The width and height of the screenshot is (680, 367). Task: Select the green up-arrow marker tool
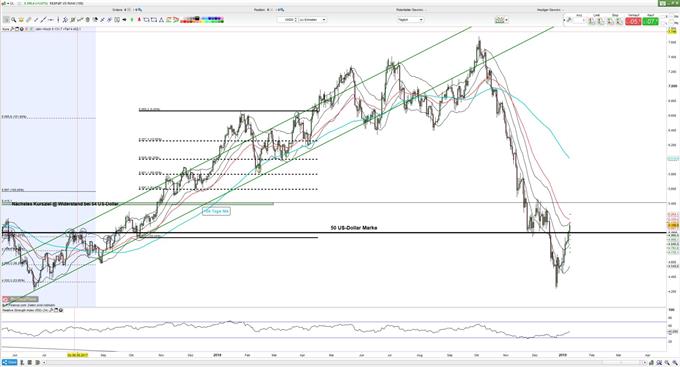tap(132, 20)
